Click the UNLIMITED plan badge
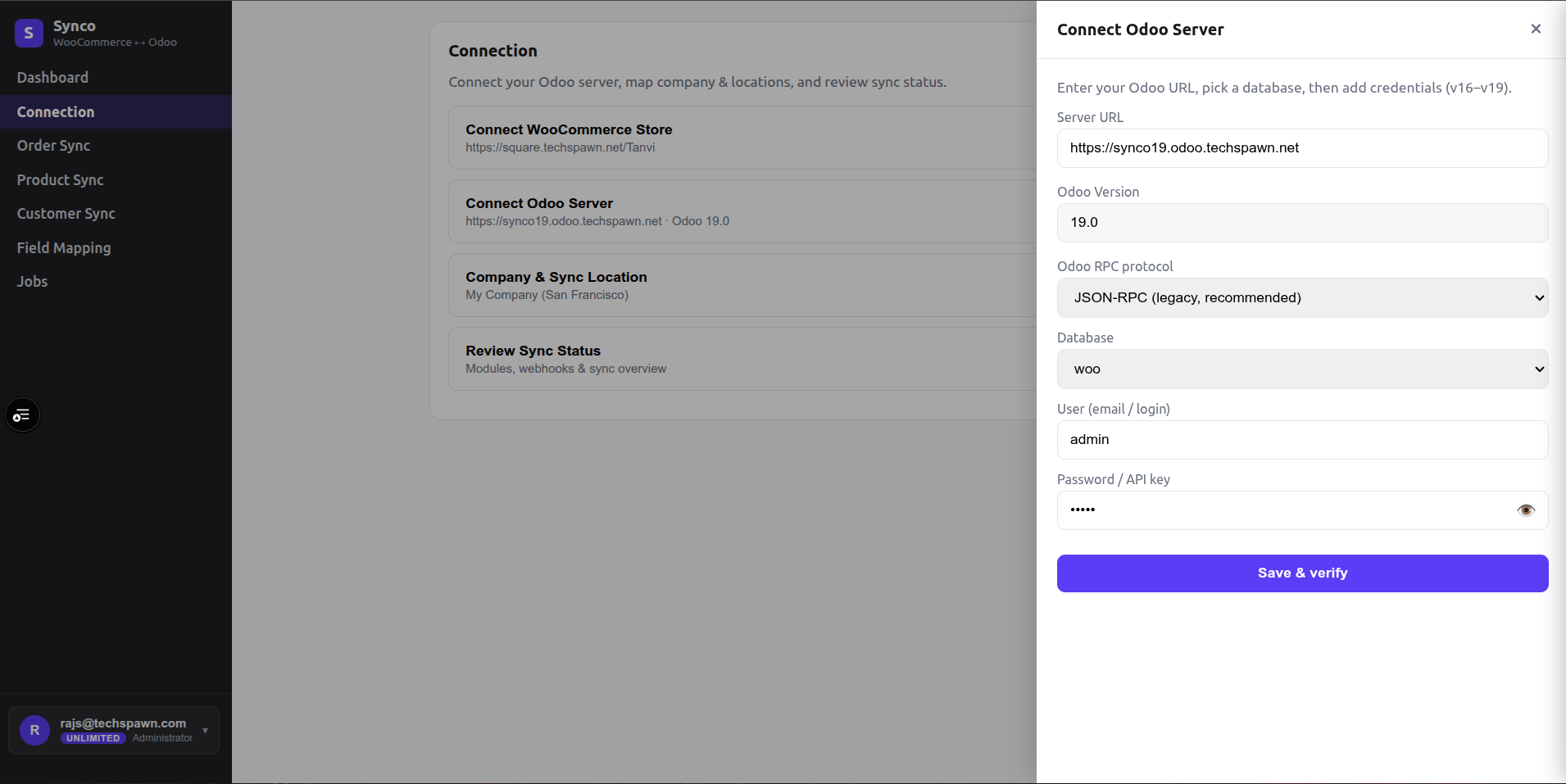The width and height of the screenshot is (1566, 784). pyautogui.click(x=93, y=738)
